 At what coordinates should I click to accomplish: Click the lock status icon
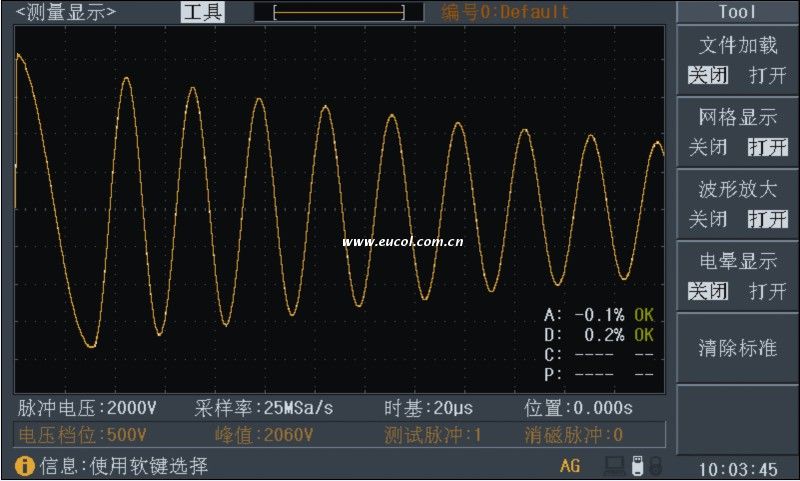[x=656, y=466]
